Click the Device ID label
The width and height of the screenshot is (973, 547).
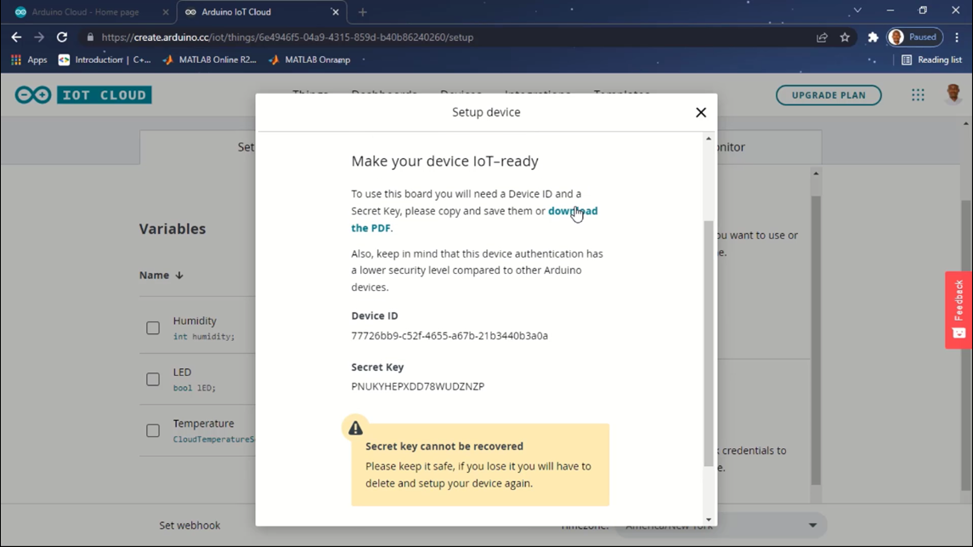point(375,315)
